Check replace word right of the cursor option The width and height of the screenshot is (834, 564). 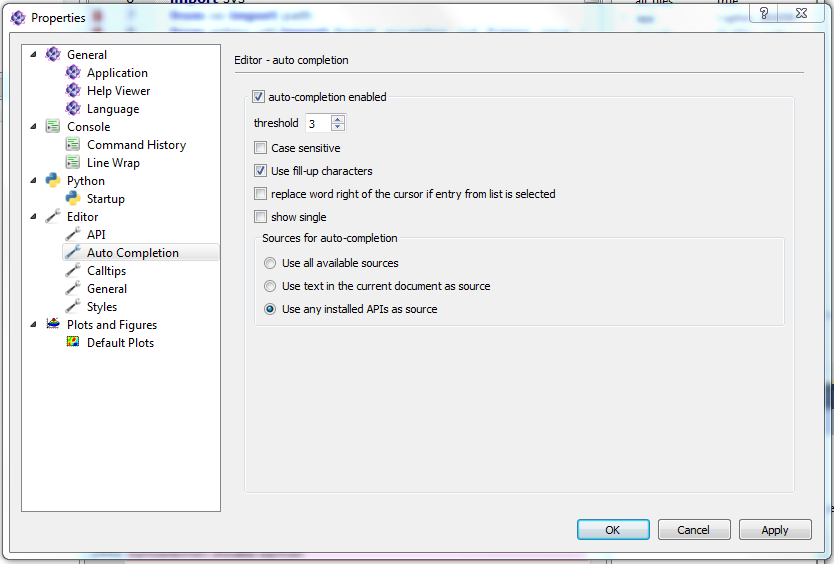(260, 194)
